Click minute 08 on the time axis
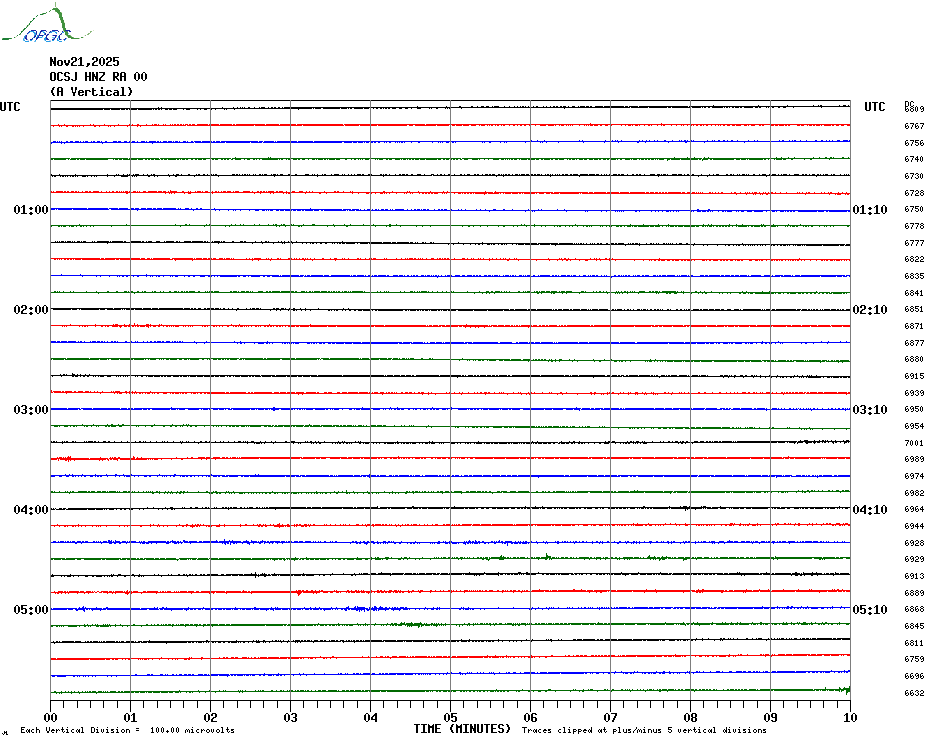 (x=690, y=717)
